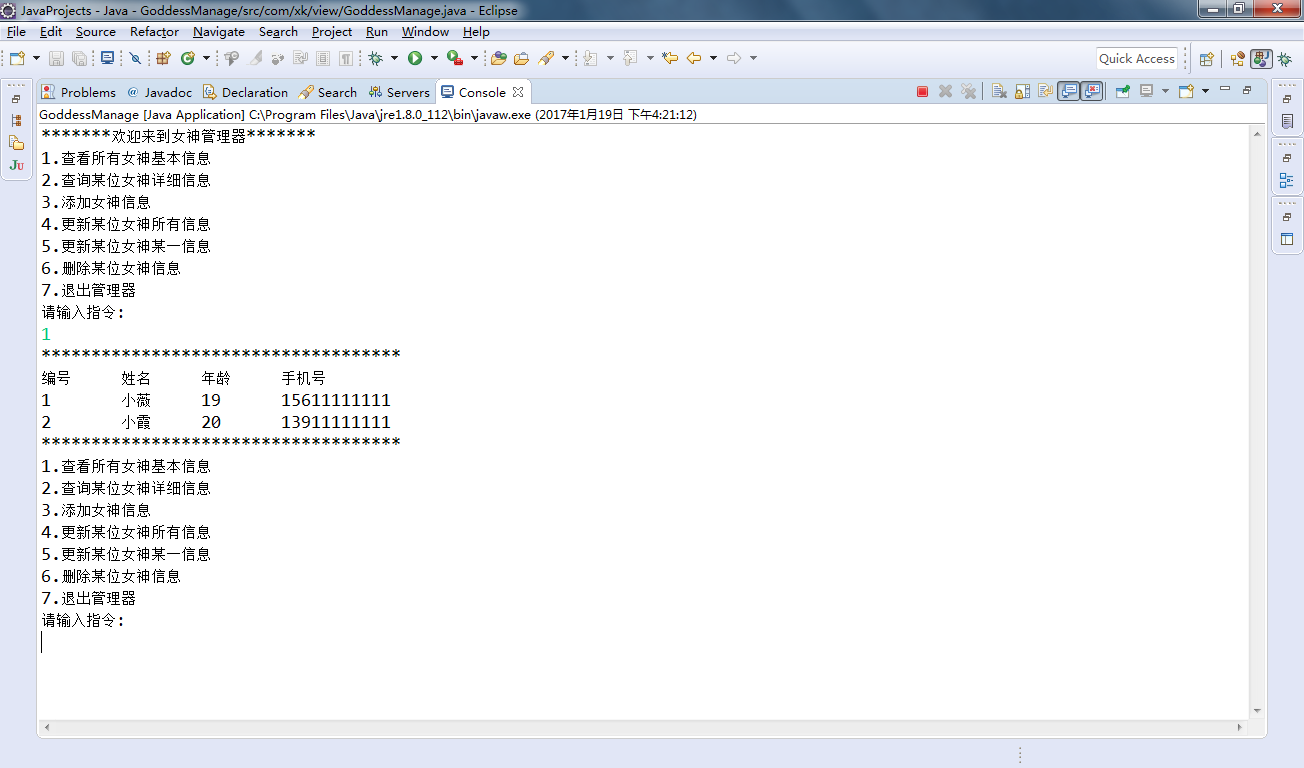Switch to the Java EE perspective

point(1238,59)
